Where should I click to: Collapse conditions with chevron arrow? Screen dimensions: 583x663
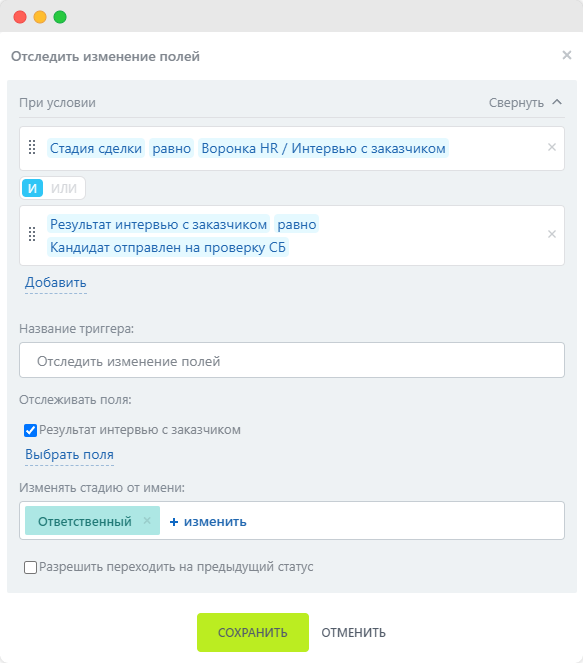tap(557, 102)
